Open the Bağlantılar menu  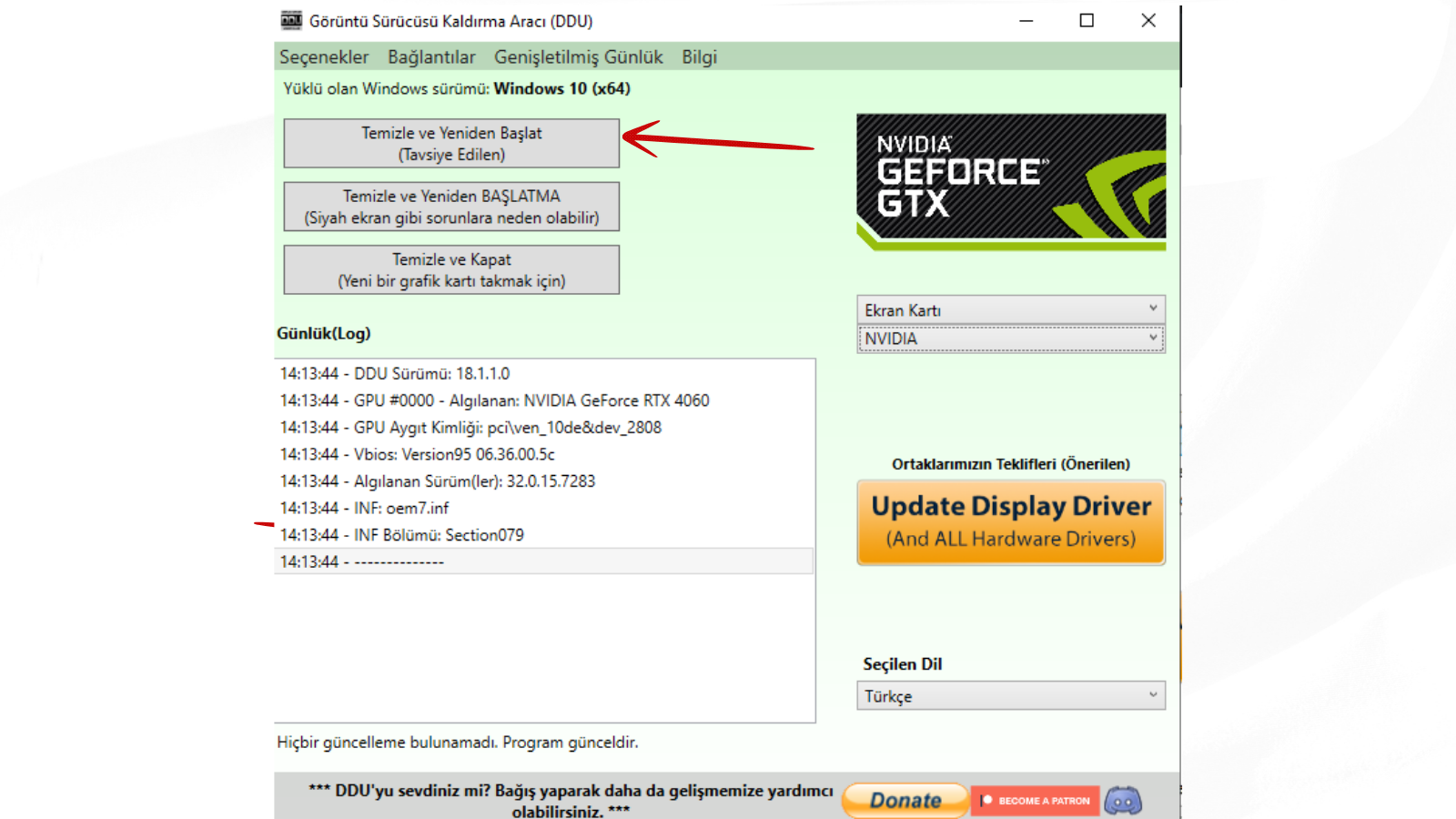pos(431,56)
